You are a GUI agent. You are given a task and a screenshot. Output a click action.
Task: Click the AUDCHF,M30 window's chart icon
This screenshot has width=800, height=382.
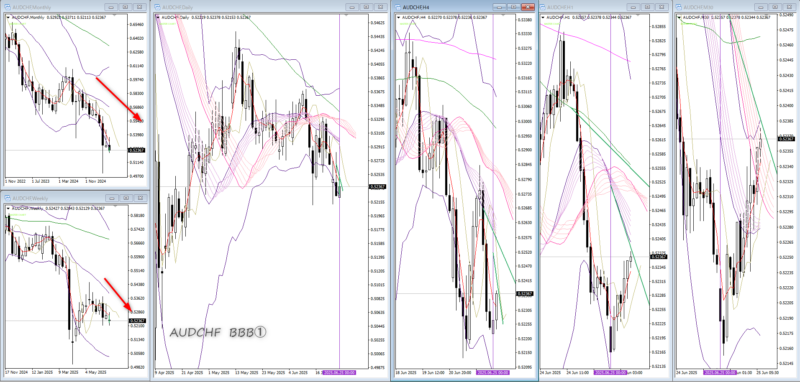pyautogui.click(x=678, y=7)
